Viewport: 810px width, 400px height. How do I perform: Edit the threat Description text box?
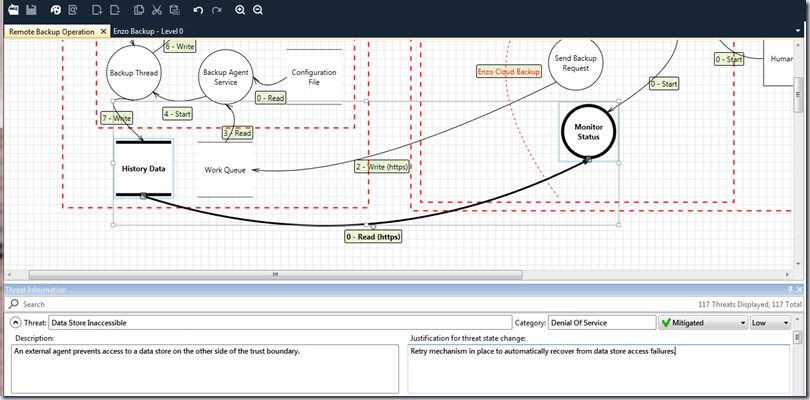[205, 369]
